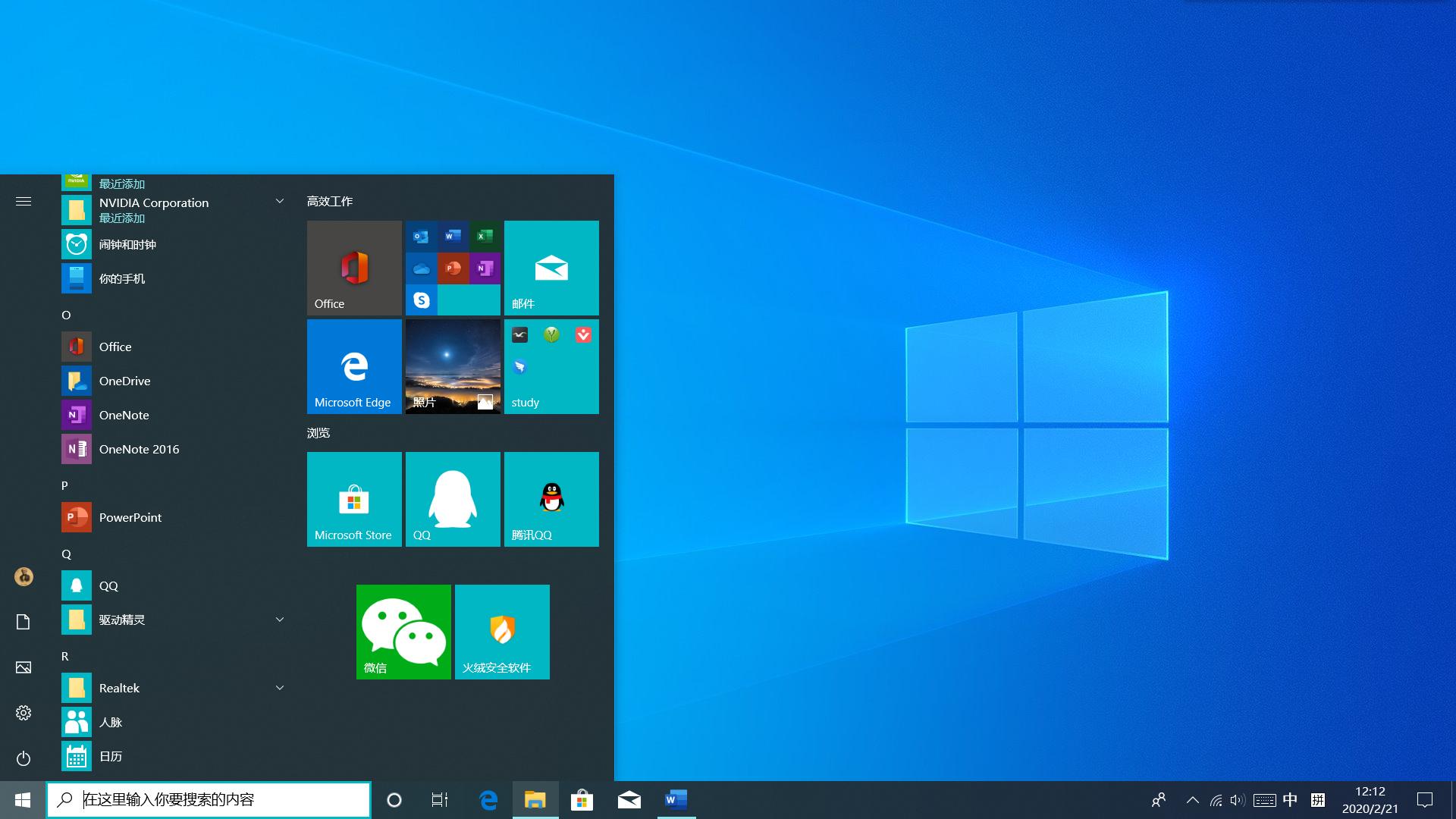Launch the 微信 WeChat tile
This screenshot has height=819, width=1456.
pos(403,631)
